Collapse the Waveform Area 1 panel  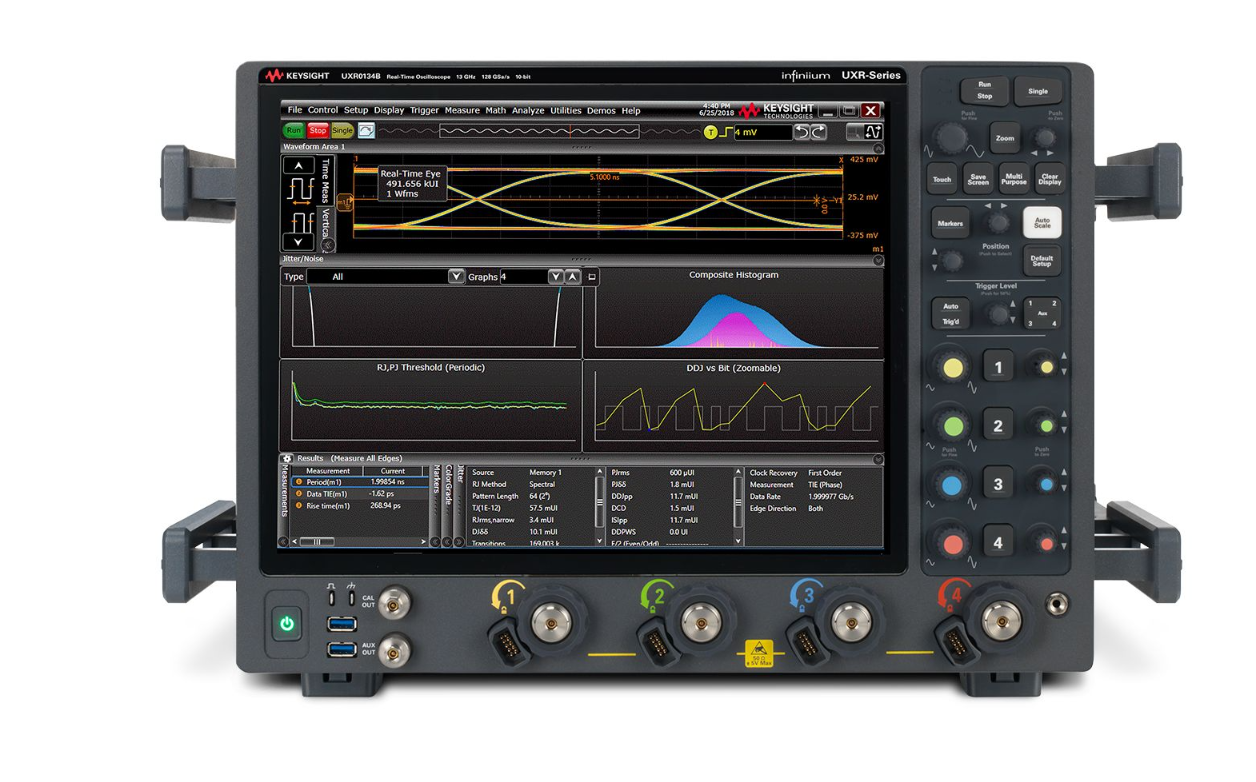click(878, 148)
